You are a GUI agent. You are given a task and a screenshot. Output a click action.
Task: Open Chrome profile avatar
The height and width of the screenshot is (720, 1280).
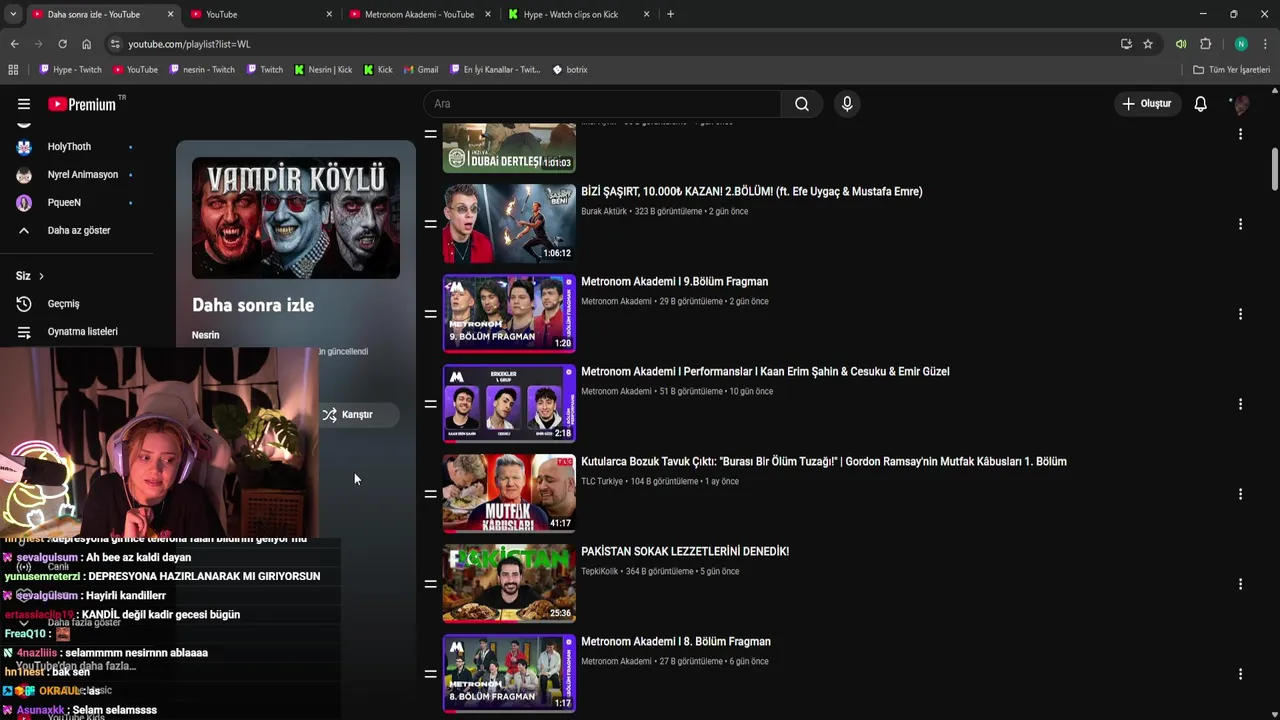pos(1241,44)
